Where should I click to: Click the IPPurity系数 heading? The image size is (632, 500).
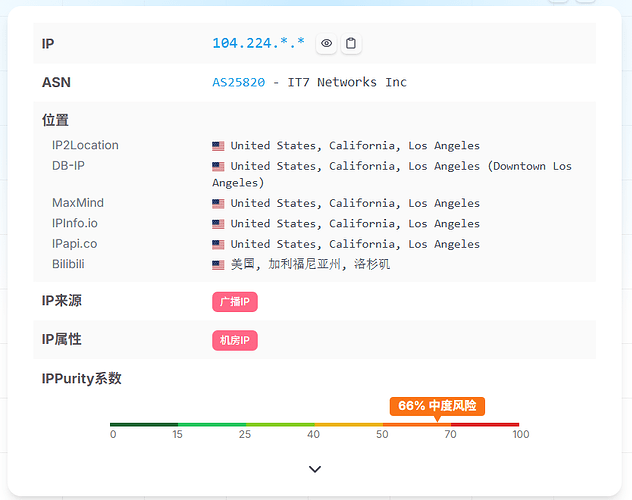[81, 378]
